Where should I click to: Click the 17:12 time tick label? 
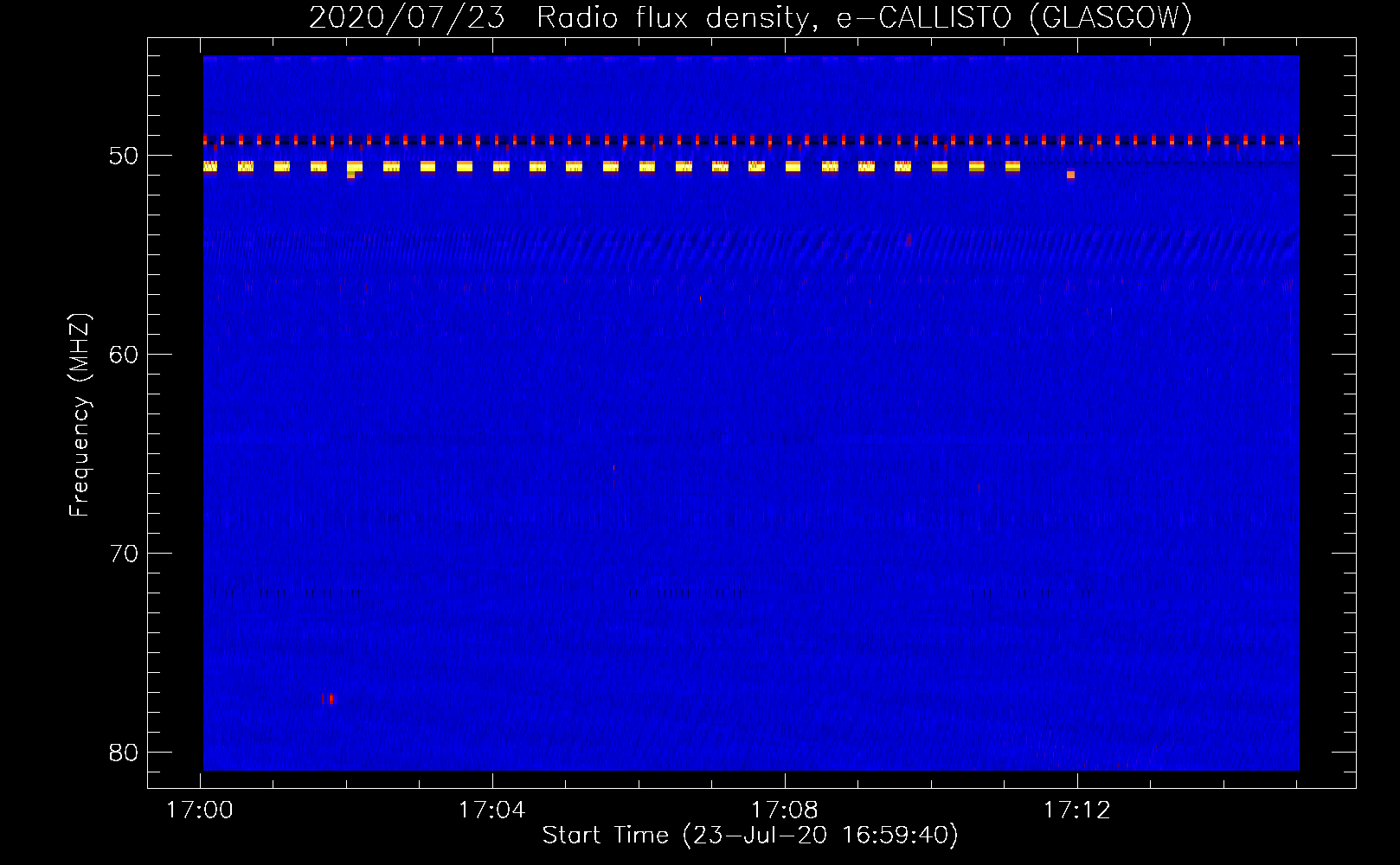click(1077, 811)
